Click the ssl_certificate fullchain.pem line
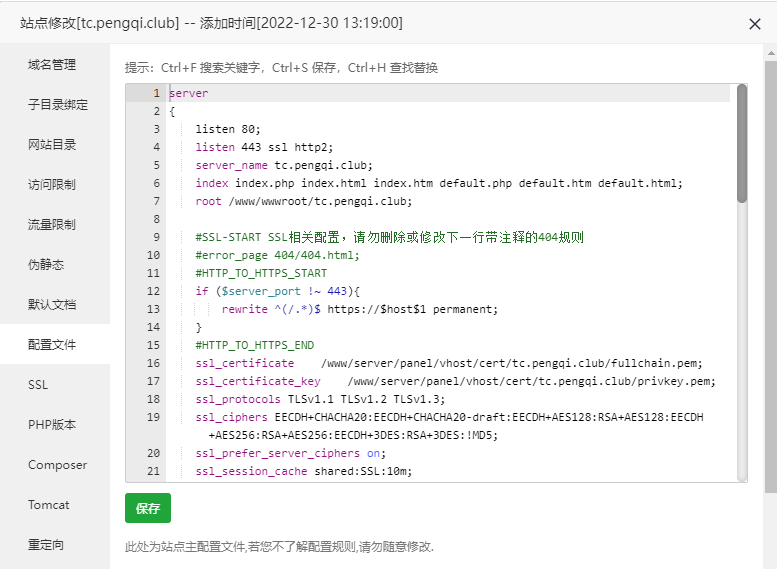The image size is (777, 569). (449, 363)
